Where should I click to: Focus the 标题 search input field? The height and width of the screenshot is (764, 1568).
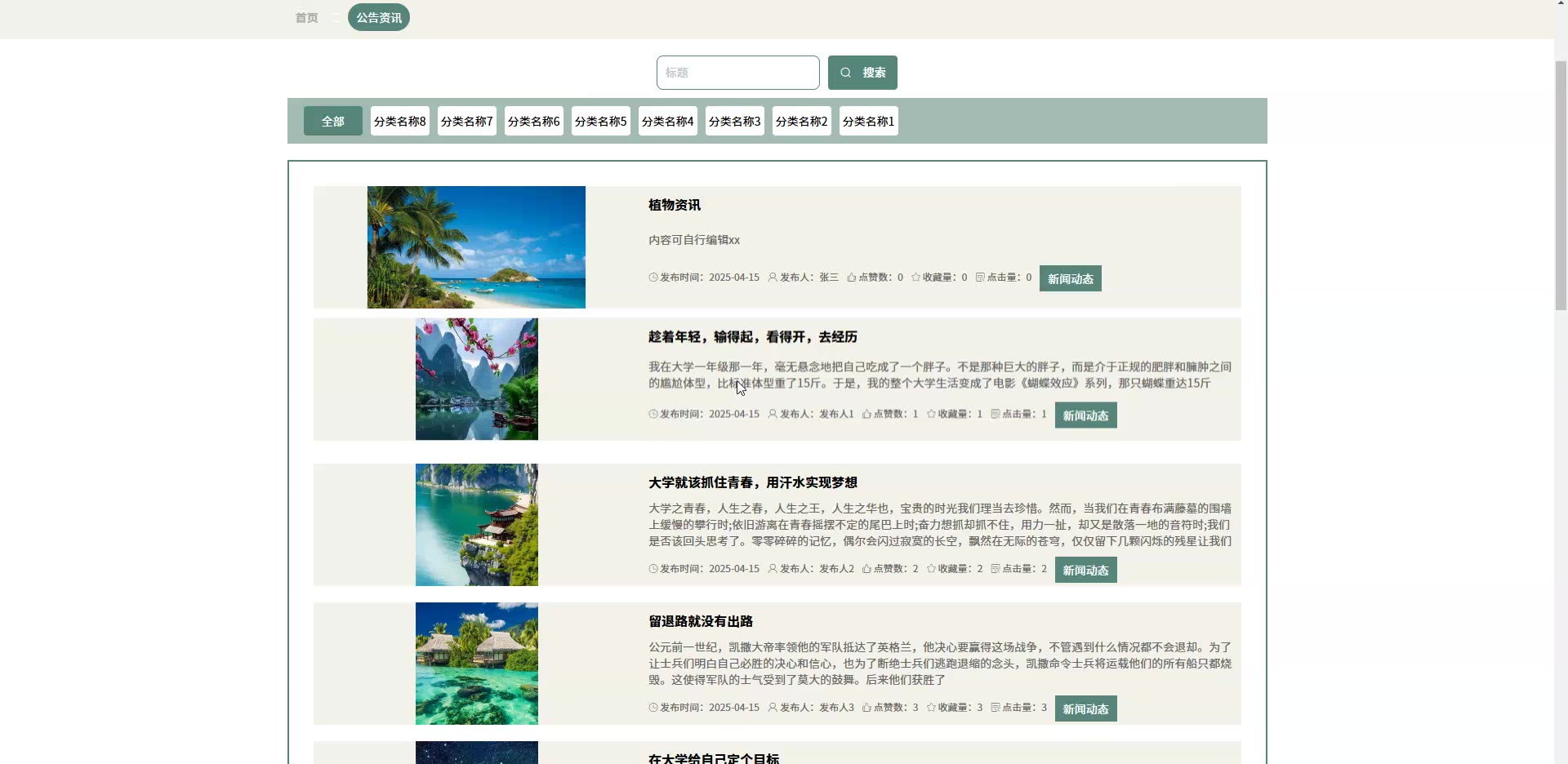coord(738,73)
